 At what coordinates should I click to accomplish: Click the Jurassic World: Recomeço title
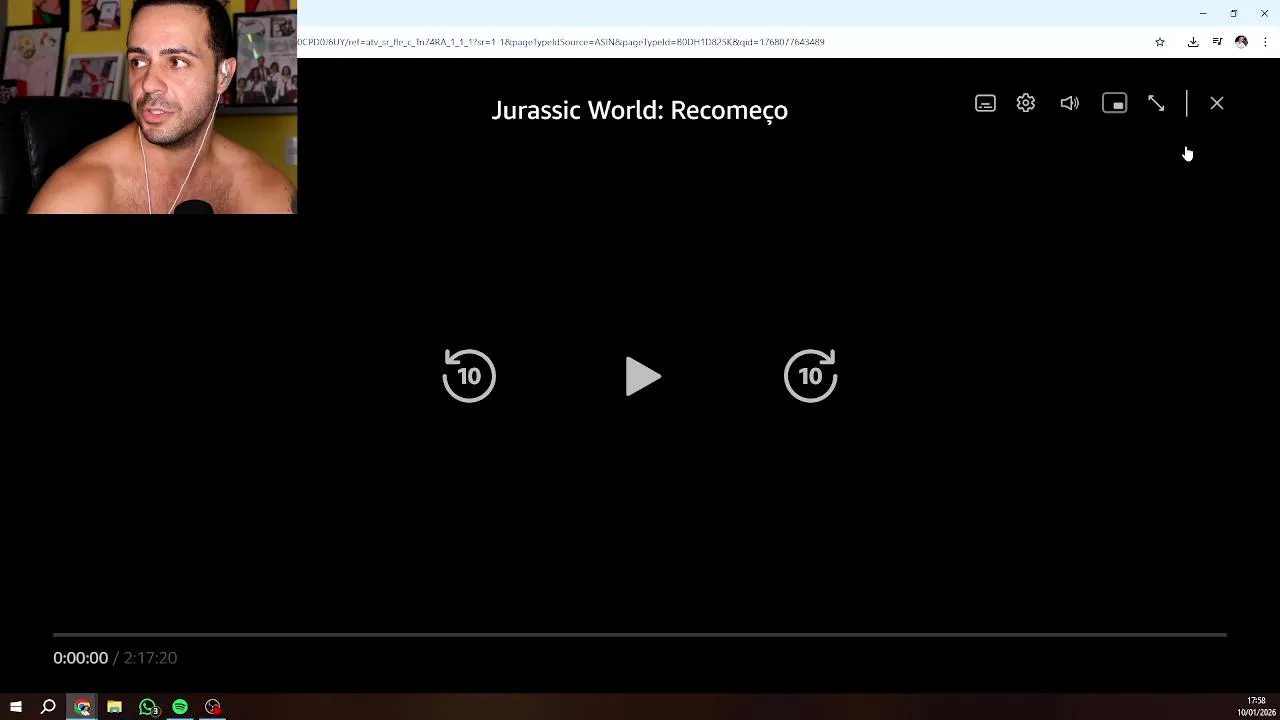(x=640, y=110)
